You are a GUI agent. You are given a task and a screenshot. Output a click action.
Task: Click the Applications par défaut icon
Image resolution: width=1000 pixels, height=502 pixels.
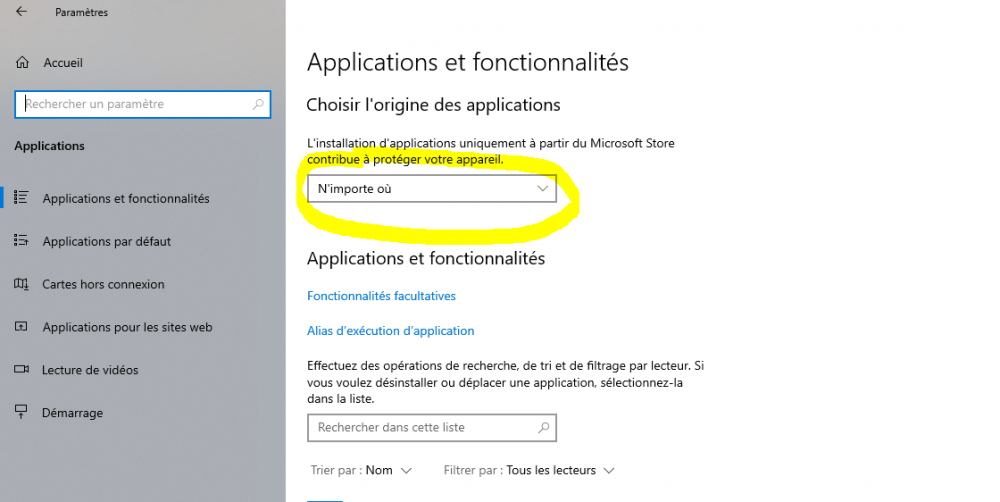21,240
